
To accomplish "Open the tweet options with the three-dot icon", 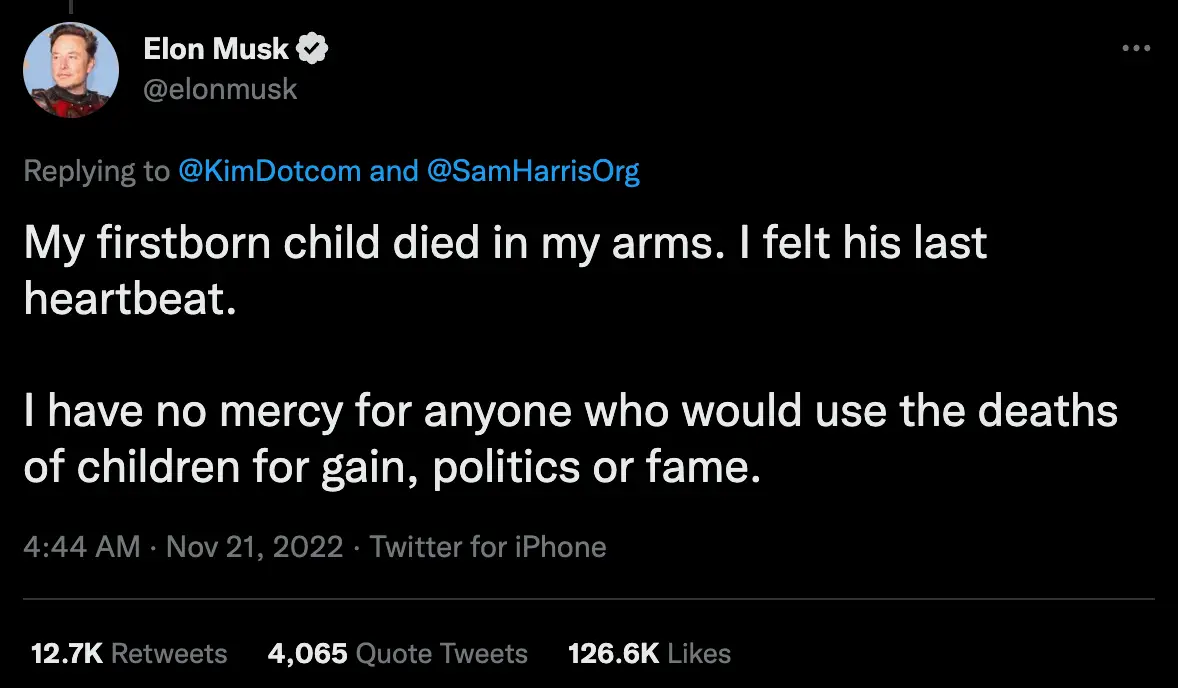I will (1136, 48).
